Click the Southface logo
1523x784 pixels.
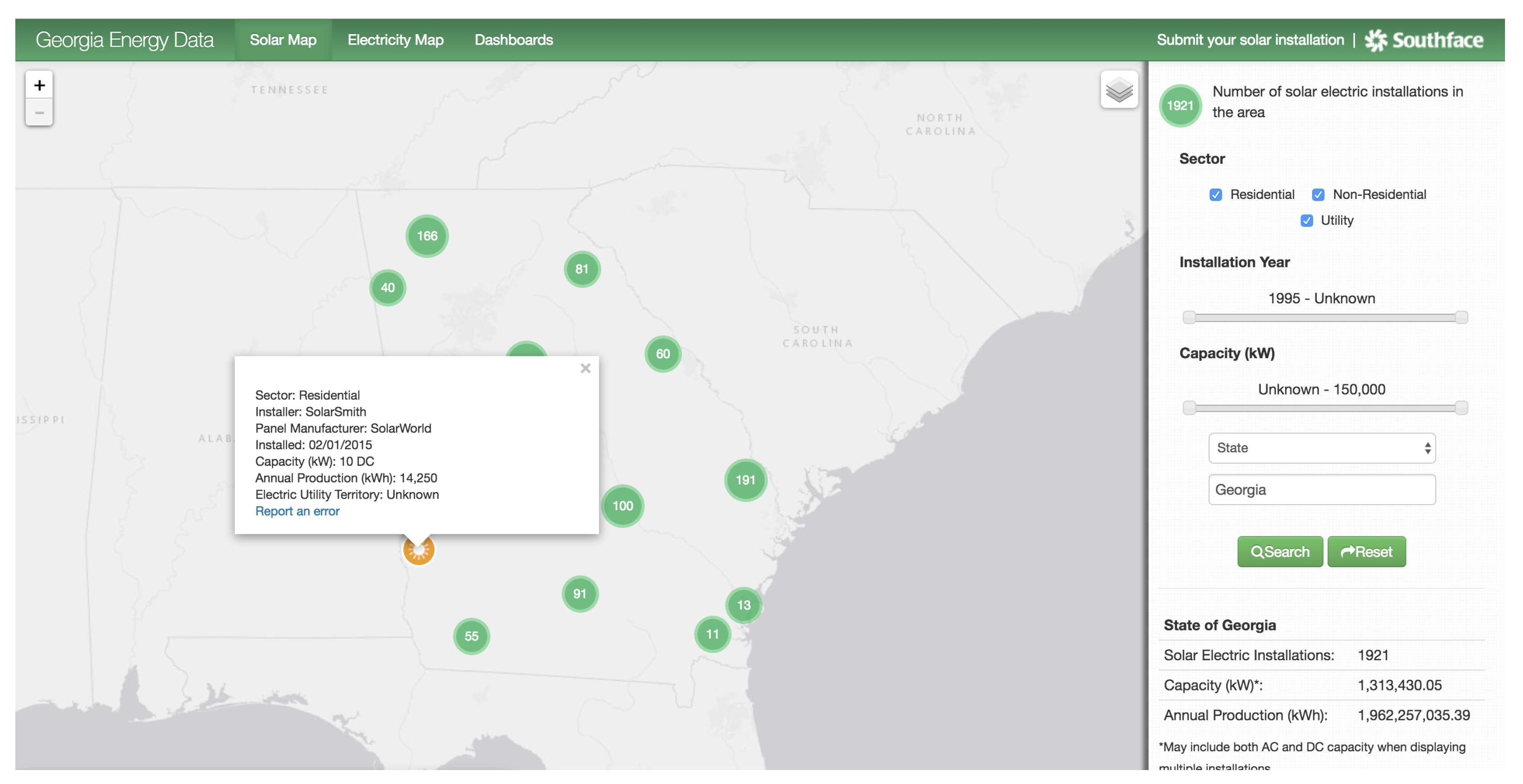tap(1423, 40)
